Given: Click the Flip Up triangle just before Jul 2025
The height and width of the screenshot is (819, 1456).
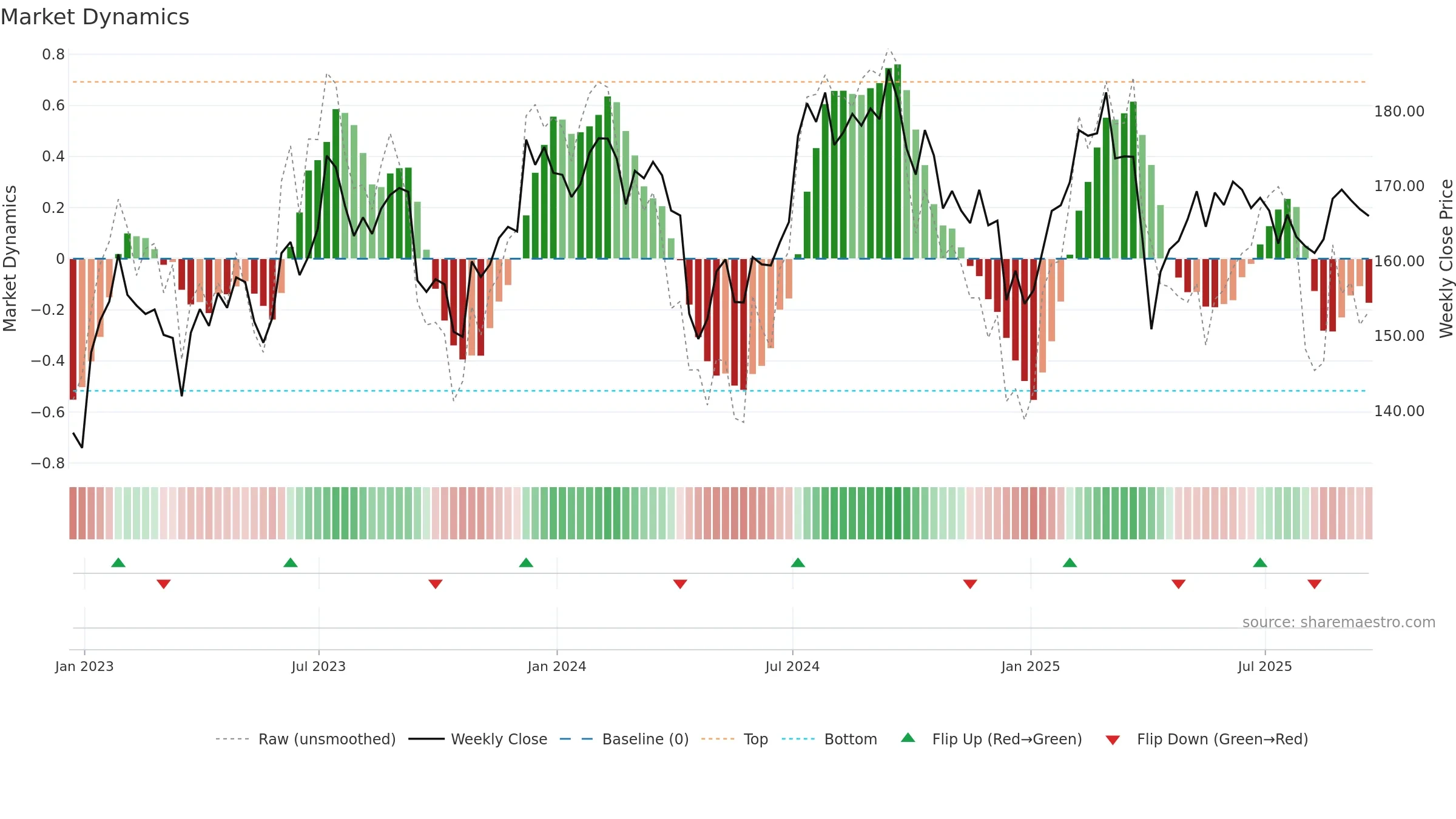Looking at the screenshot, I should [1260, 562].
